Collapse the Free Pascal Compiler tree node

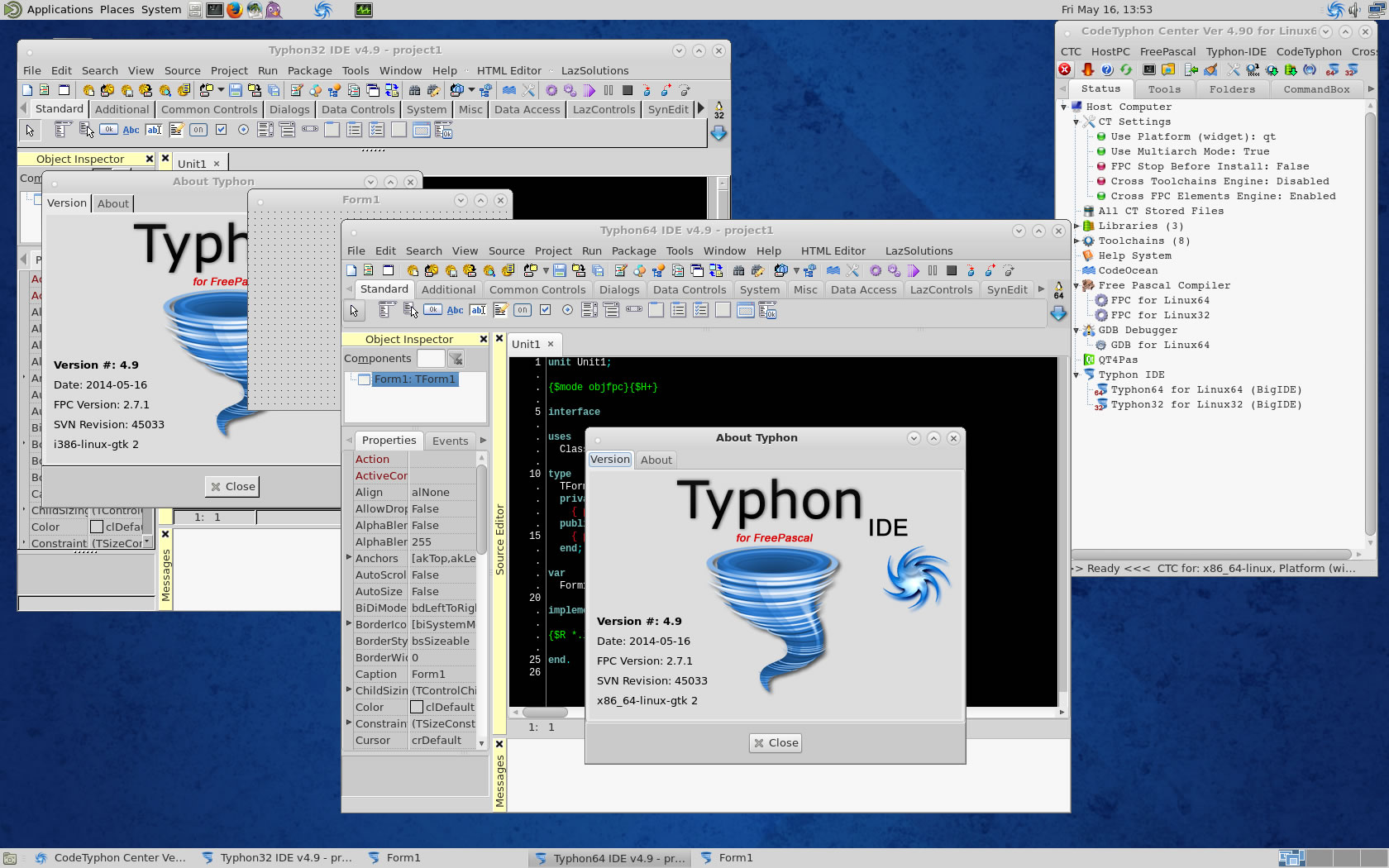pos(1076,286)
